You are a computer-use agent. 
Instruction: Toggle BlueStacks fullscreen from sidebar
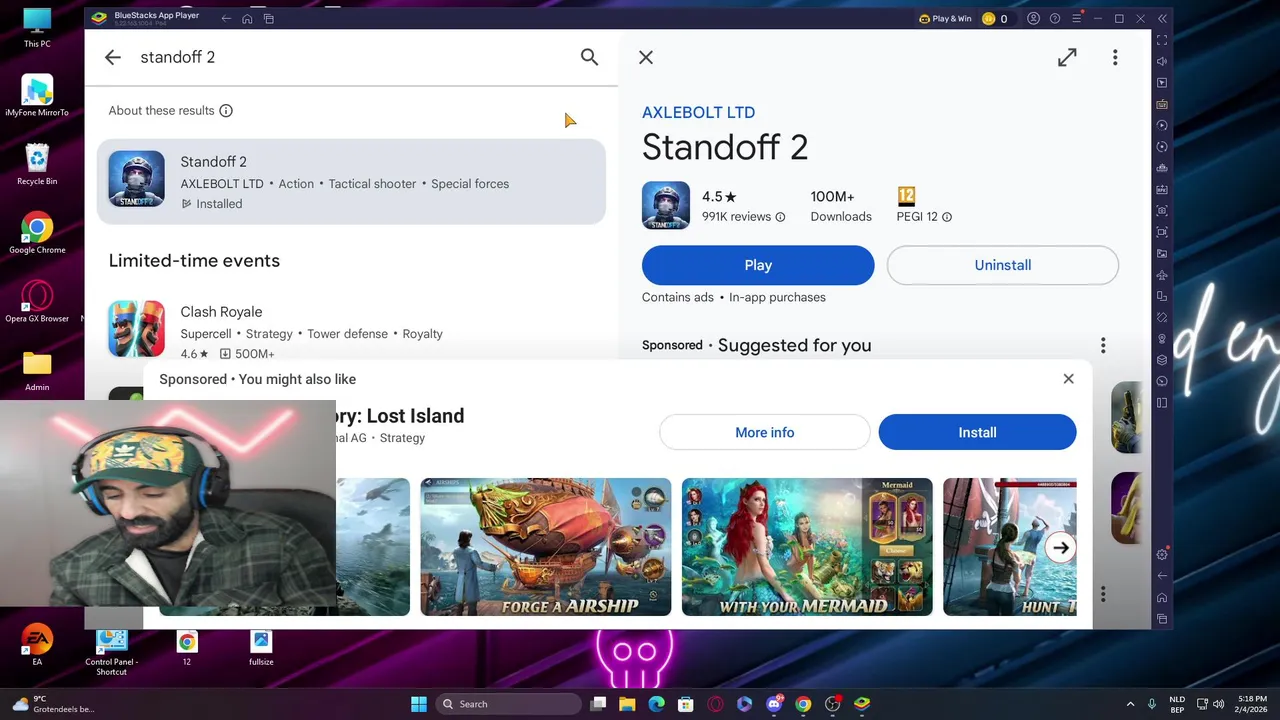1161,40
